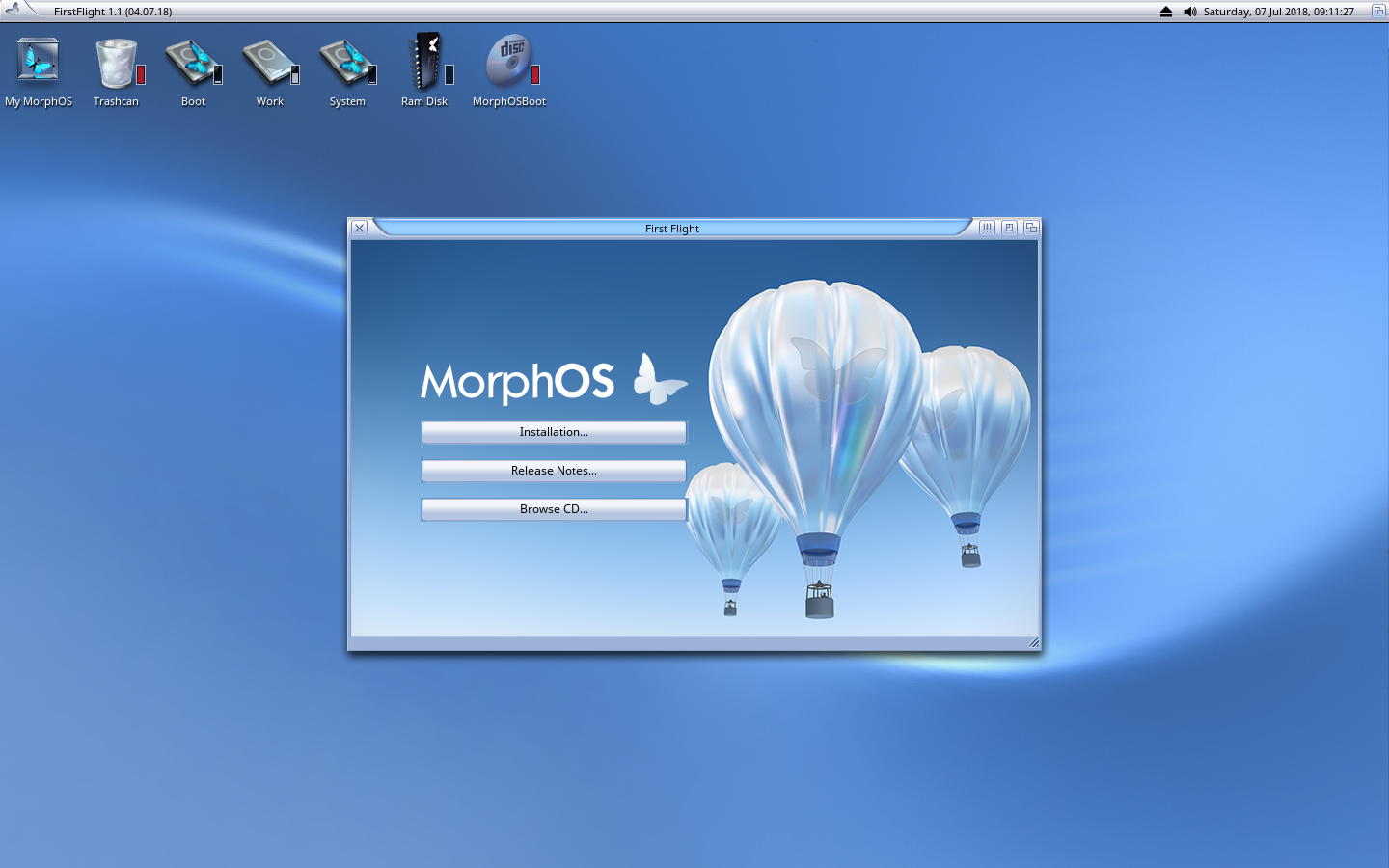Click the butterfly logo in top-left corner
This screenshot has height=868, width=1389.
point(13,10)
